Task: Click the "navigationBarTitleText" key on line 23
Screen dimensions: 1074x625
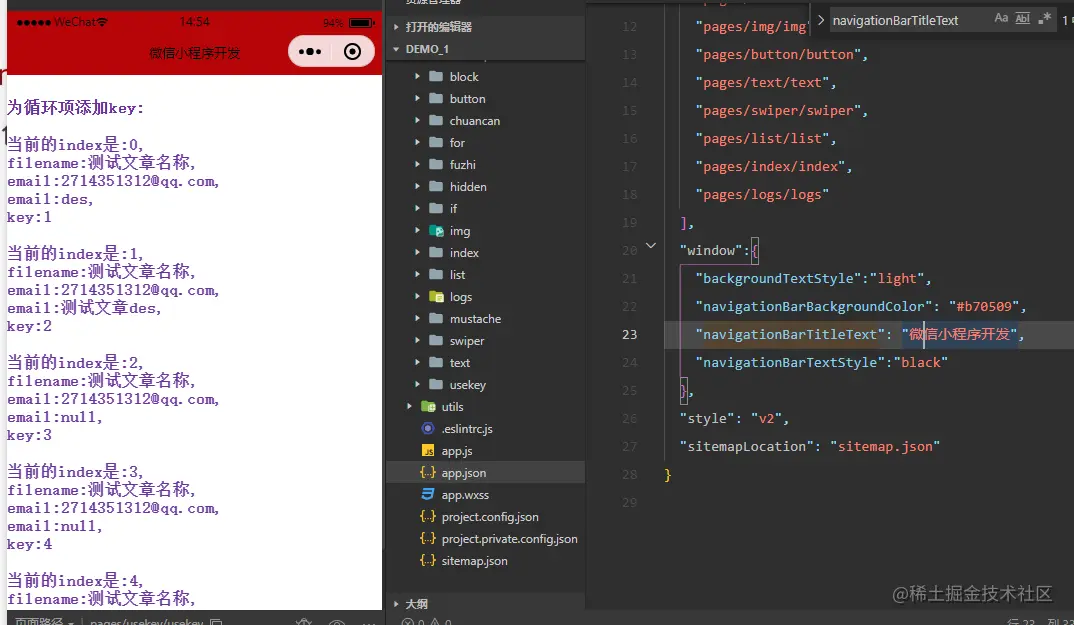Action: coord(790,334)
